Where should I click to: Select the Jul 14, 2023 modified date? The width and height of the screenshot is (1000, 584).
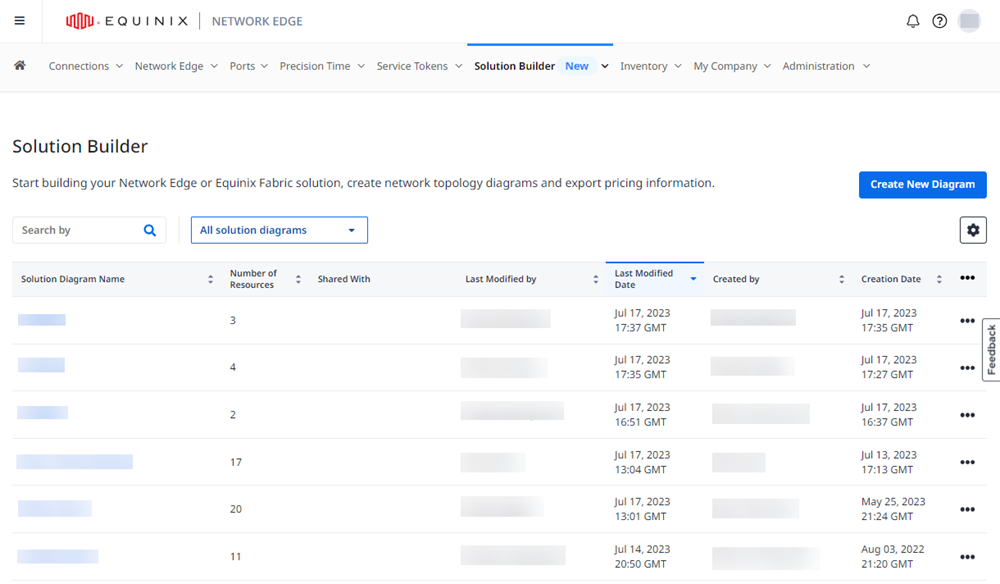point(642,549)
